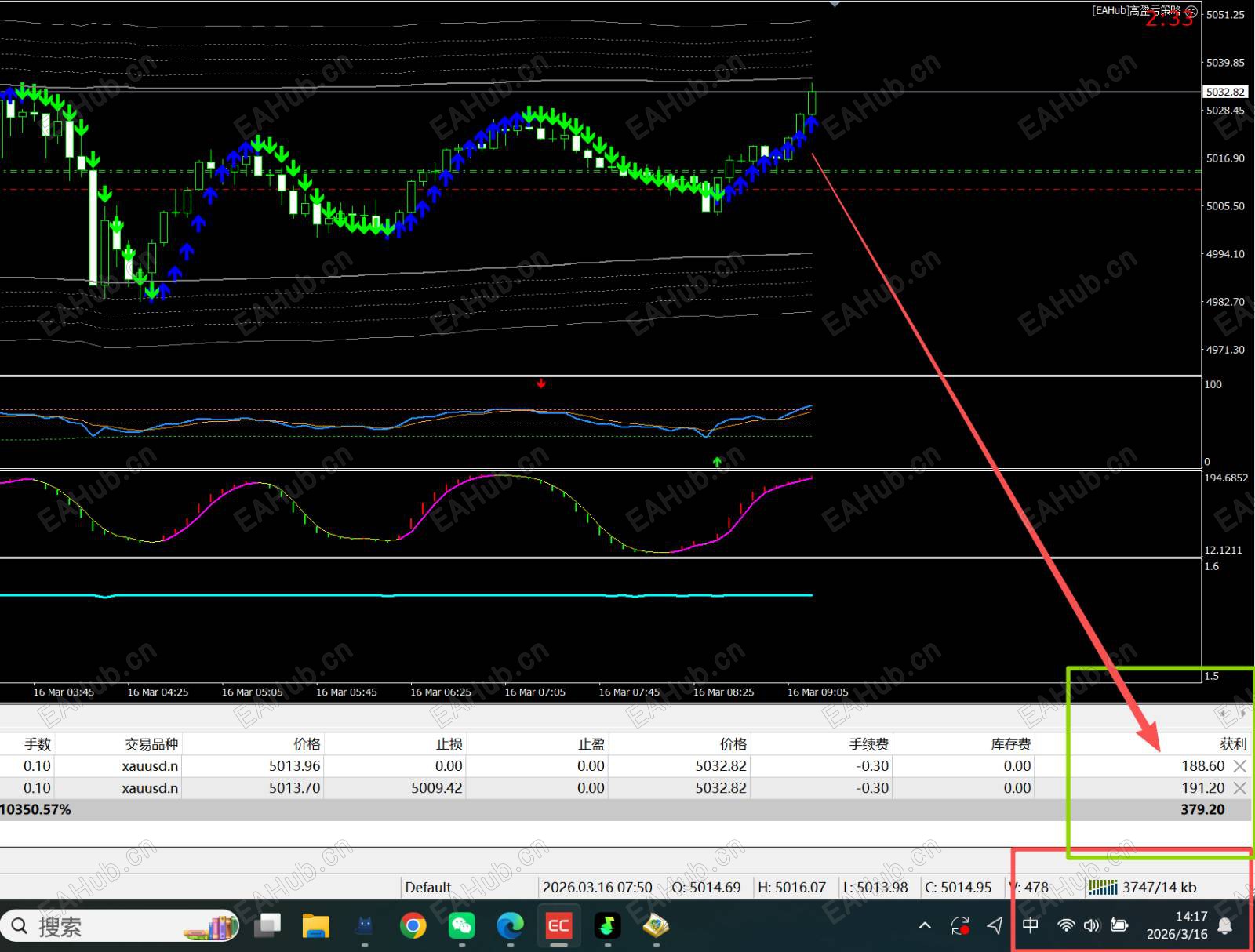Launch Microsoft Edge from the taskbar
The height and width of the screenshot is (952, 1255).
[510, 926]
